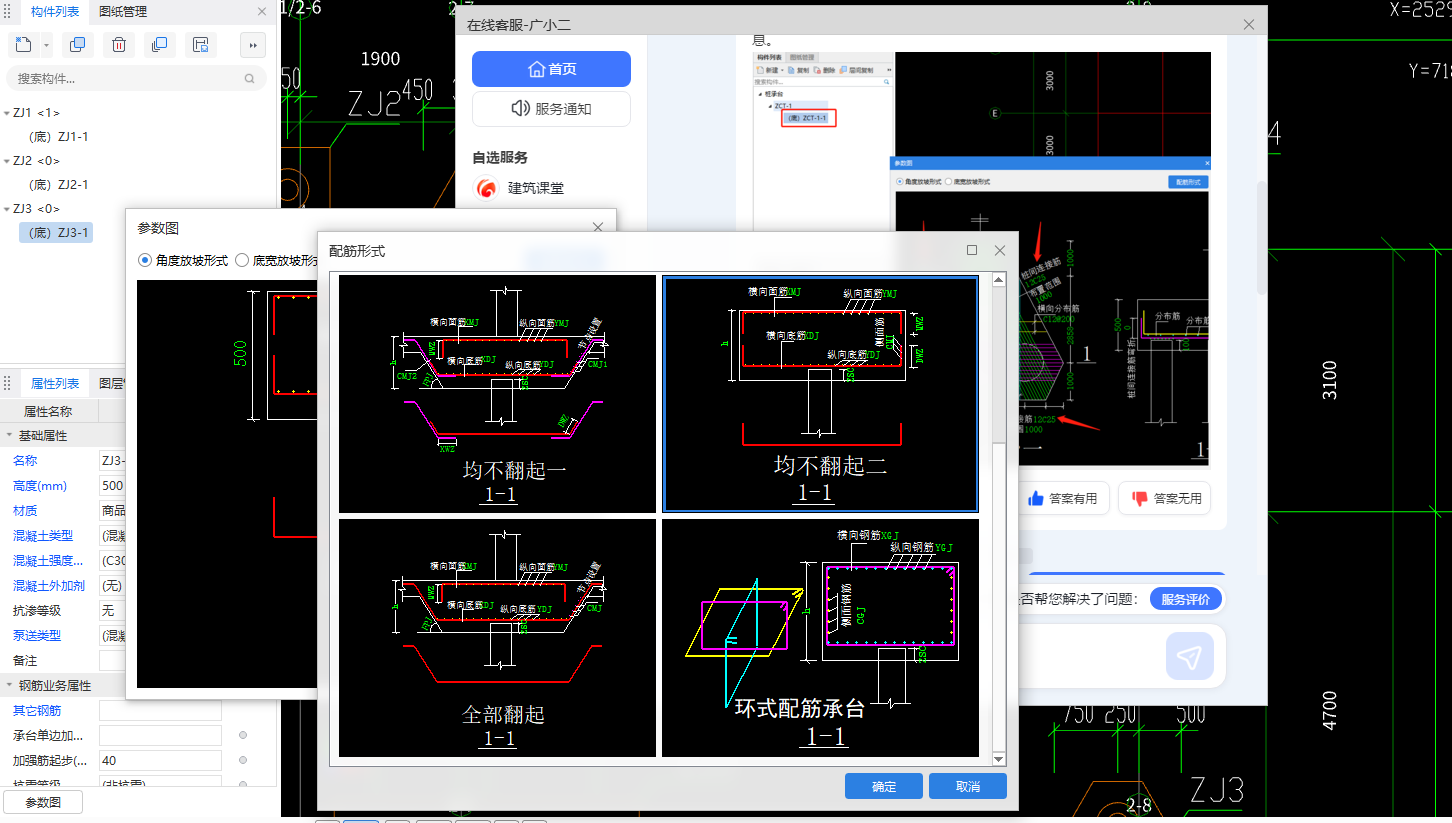The height and width of the screenshot is (823, 1452).
Task: Click the 其它钢筋 value field
Action: (x=160, y=710)
